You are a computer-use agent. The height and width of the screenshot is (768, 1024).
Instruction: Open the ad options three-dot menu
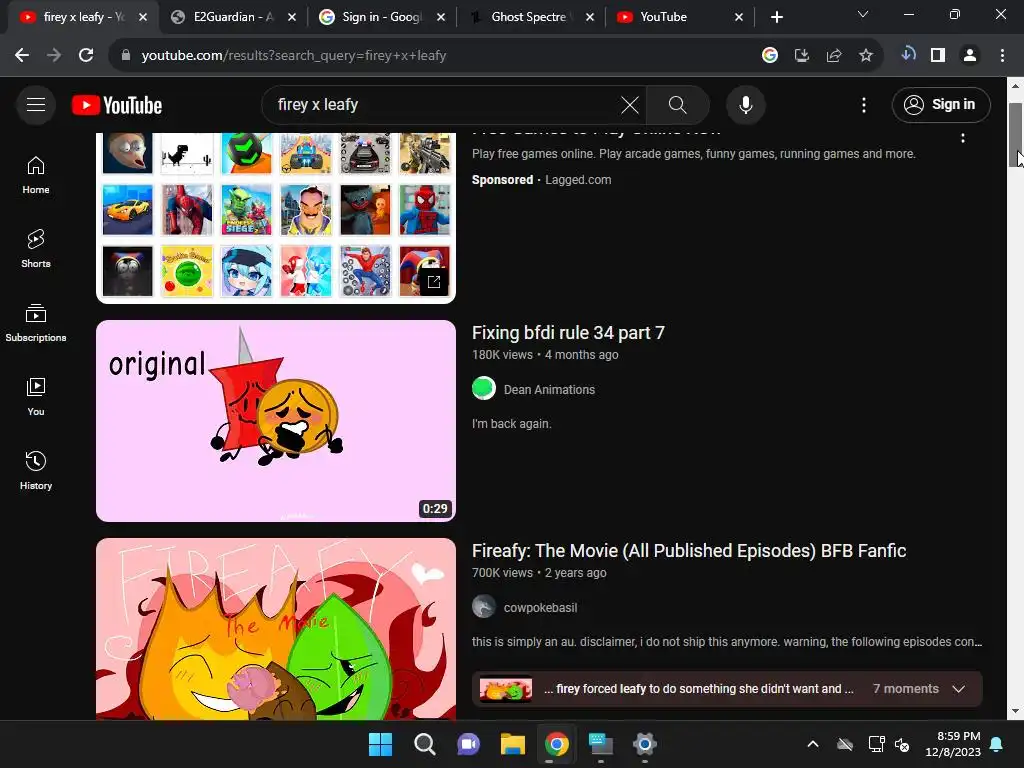click(x=963, y=138)
